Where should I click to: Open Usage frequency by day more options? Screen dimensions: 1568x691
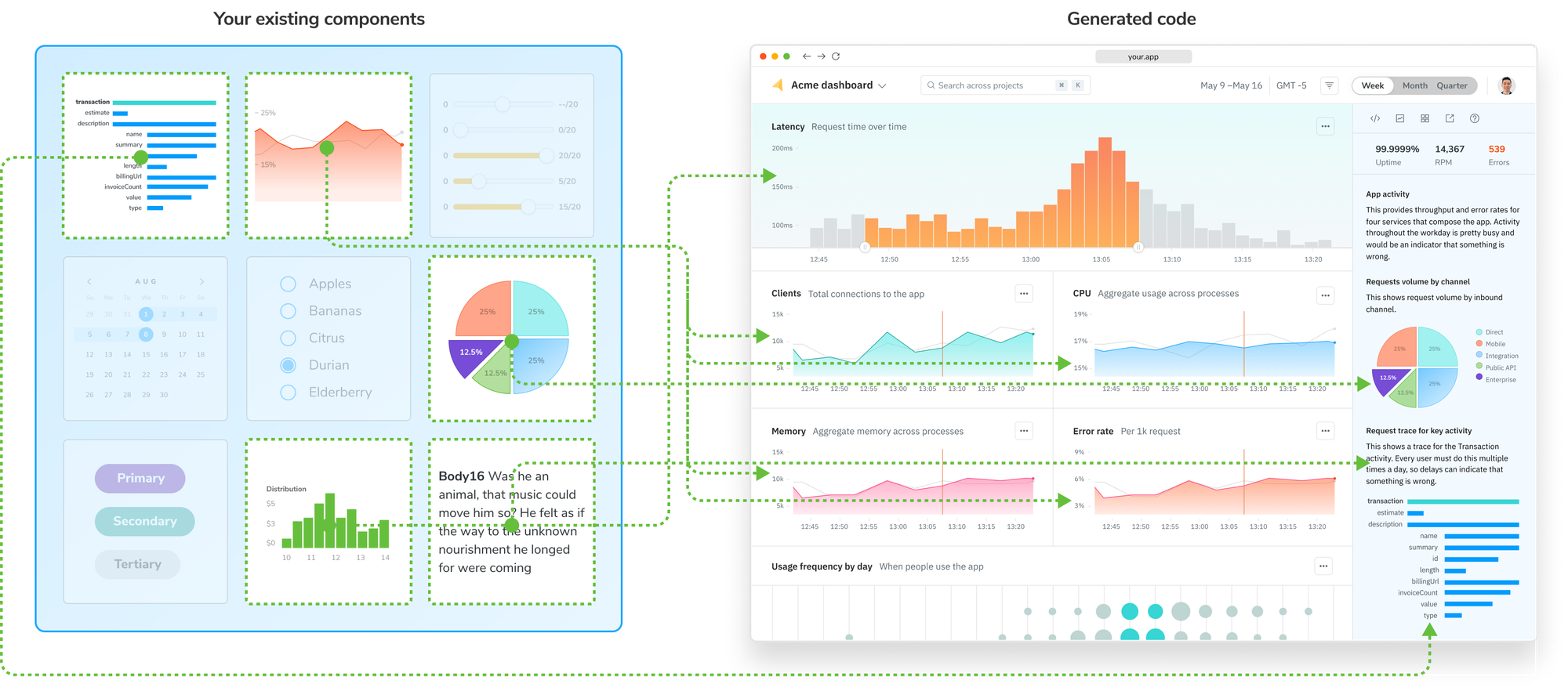[x=1323, y=566]
